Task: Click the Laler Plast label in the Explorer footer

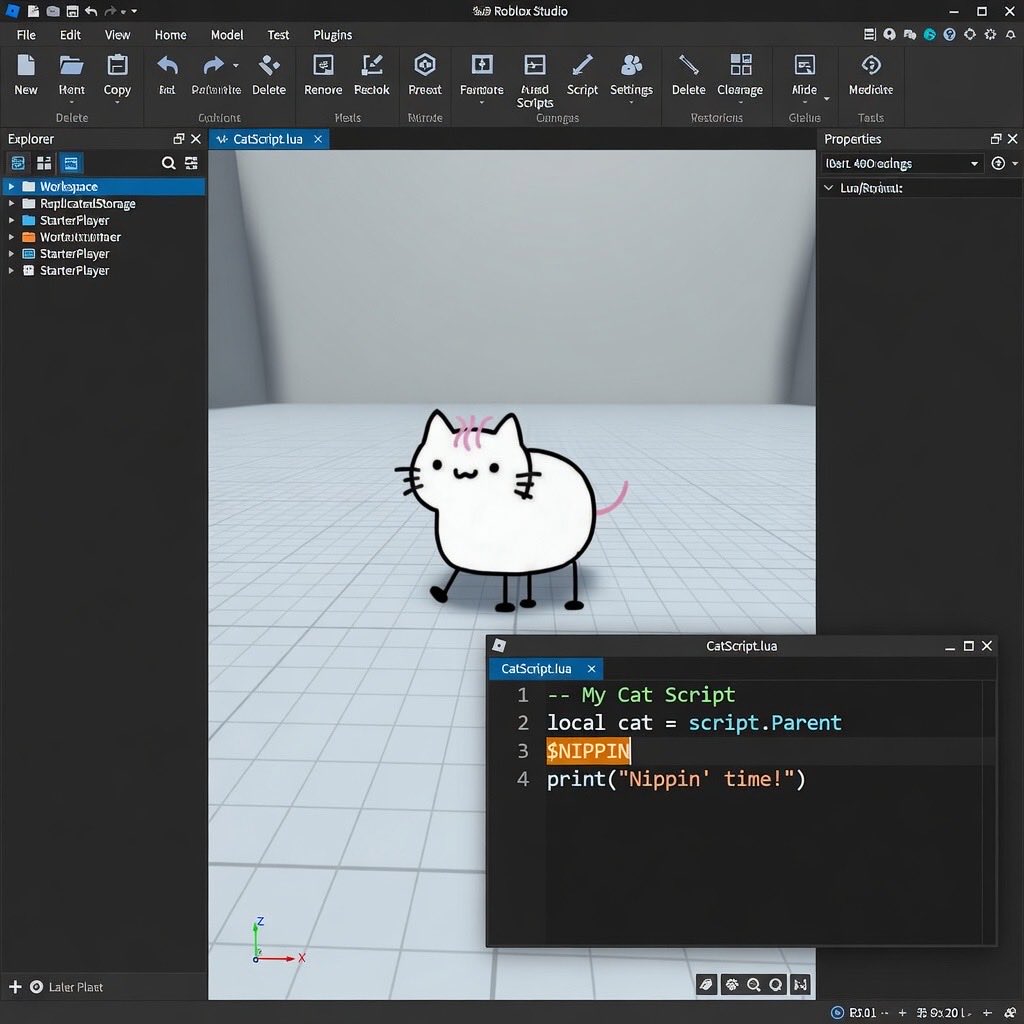Action: point(76,987)
